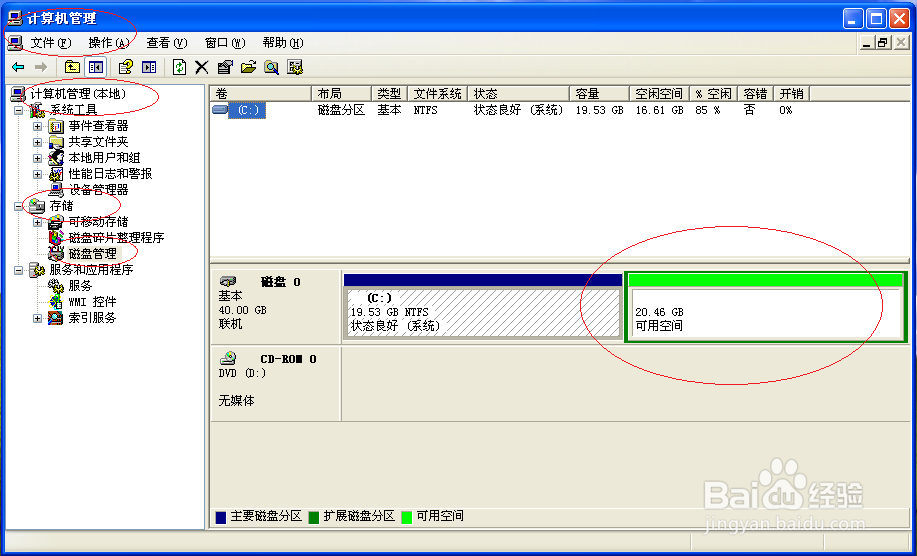Select 计算机管理(本地) root node

(x=78, y=94)
